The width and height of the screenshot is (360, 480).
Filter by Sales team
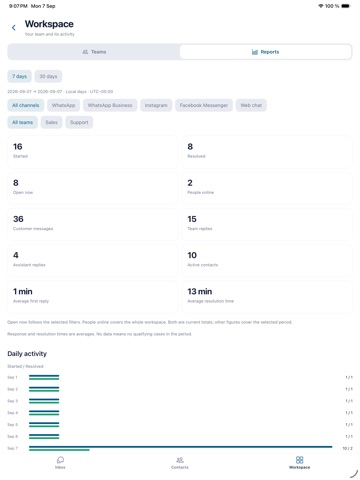pos(52,122)
